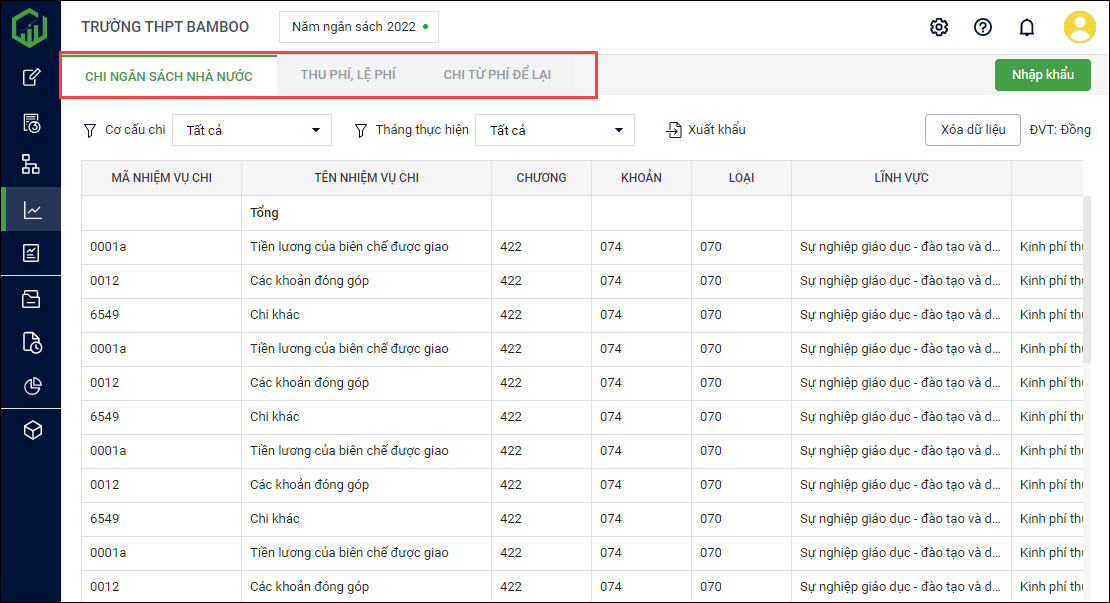Expand the Cơ cấu chi dropdown
Viewport: 1110px width, 603px height.
click(252, 130)
